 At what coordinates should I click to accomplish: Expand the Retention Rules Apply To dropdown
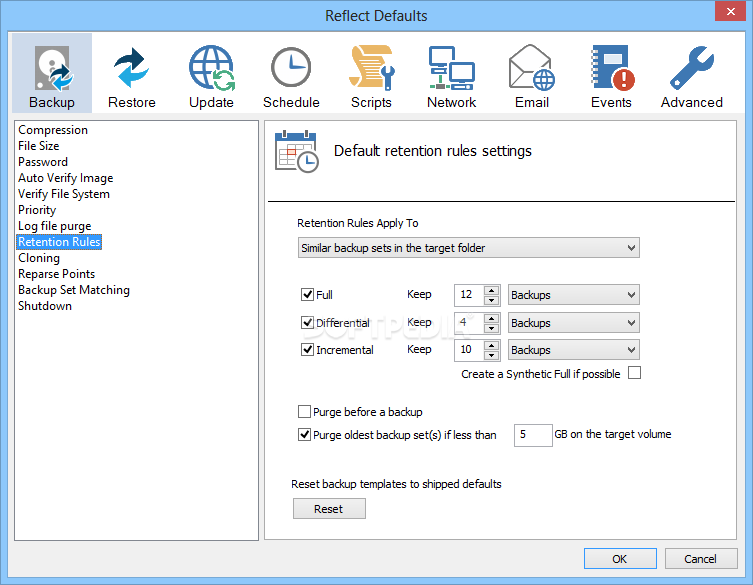click(x=469, y=248)
